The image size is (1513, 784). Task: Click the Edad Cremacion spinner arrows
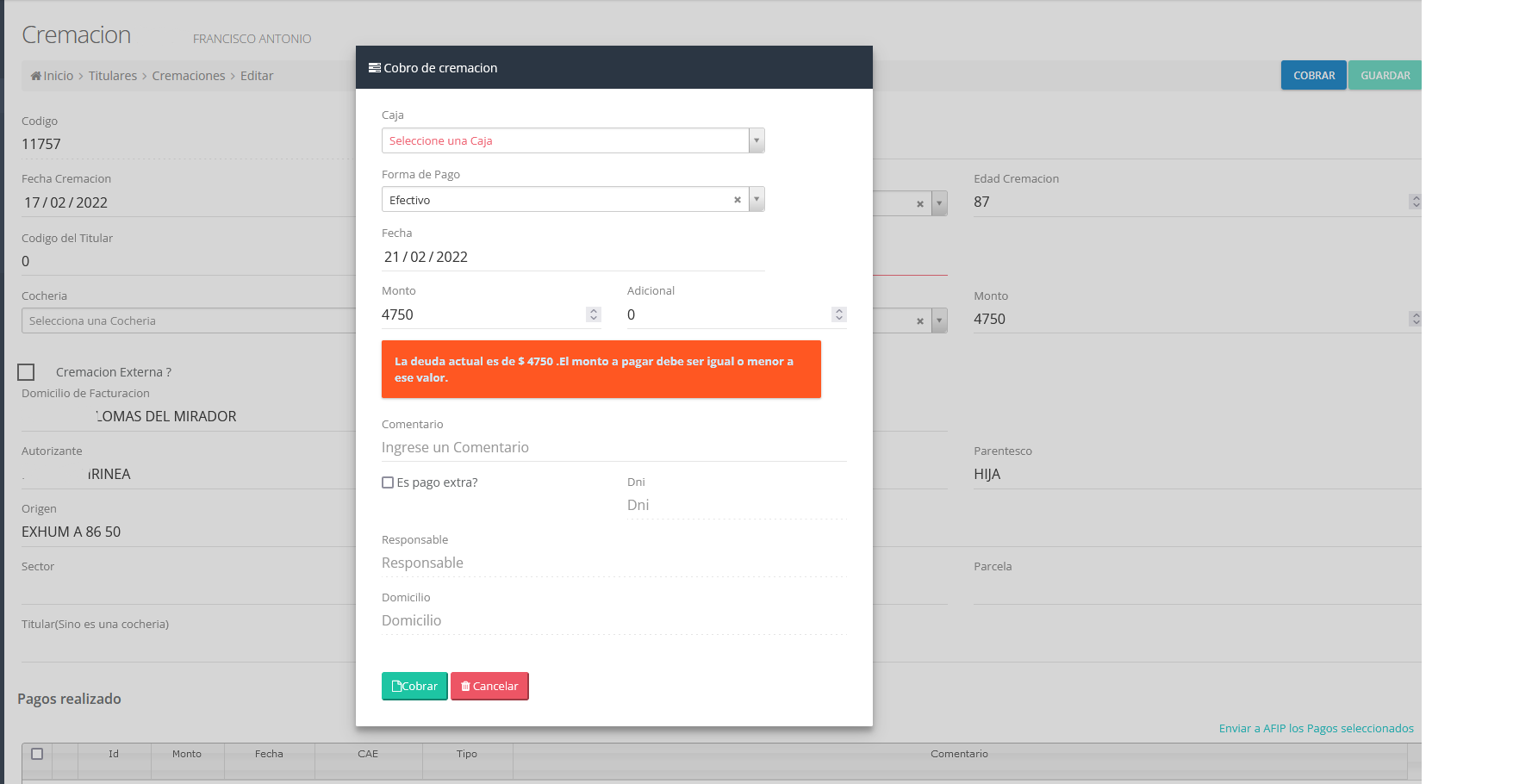[1415, 202]
